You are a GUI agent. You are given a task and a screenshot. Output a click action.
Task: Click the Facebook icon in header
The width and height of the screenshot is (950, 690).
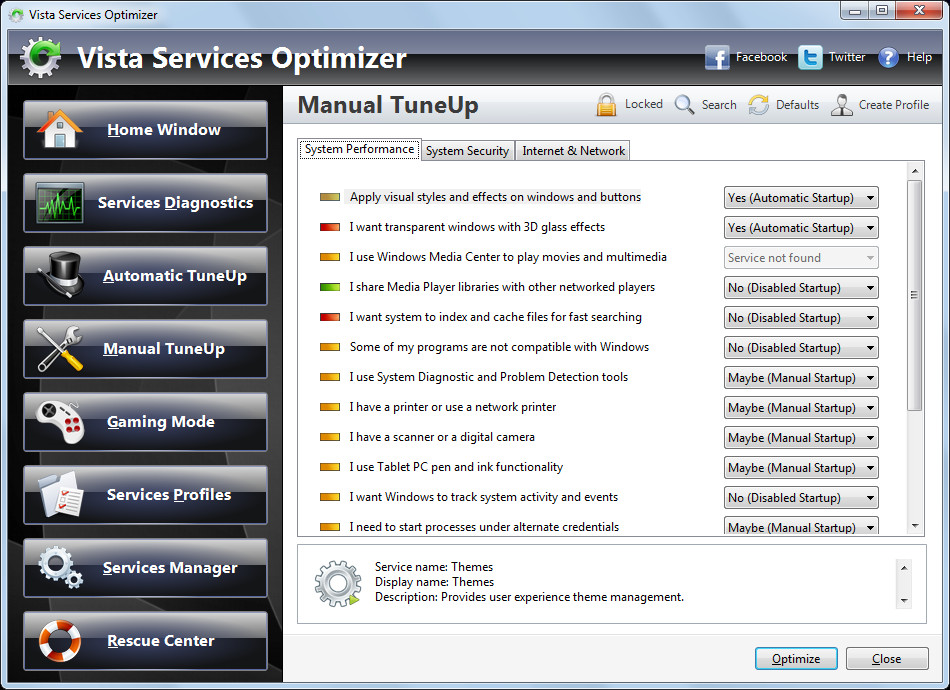pos(717,58)
